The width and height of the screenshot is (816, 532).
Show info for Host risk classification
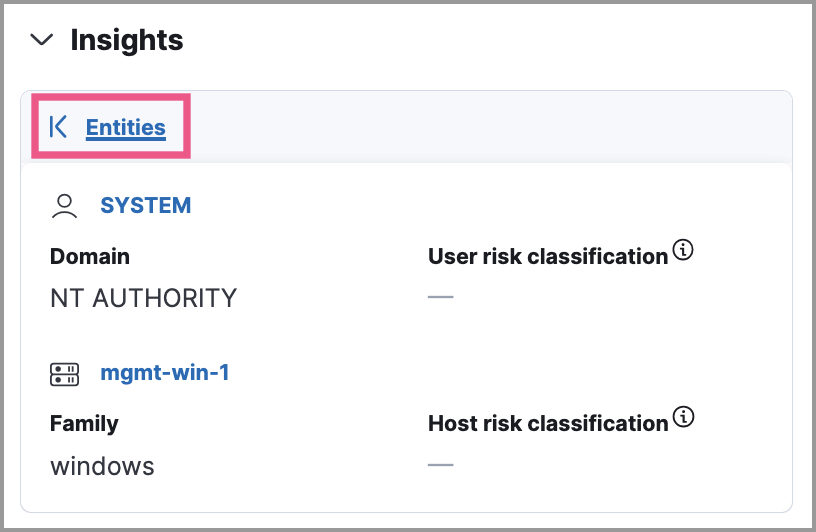(x=683, y=417)
